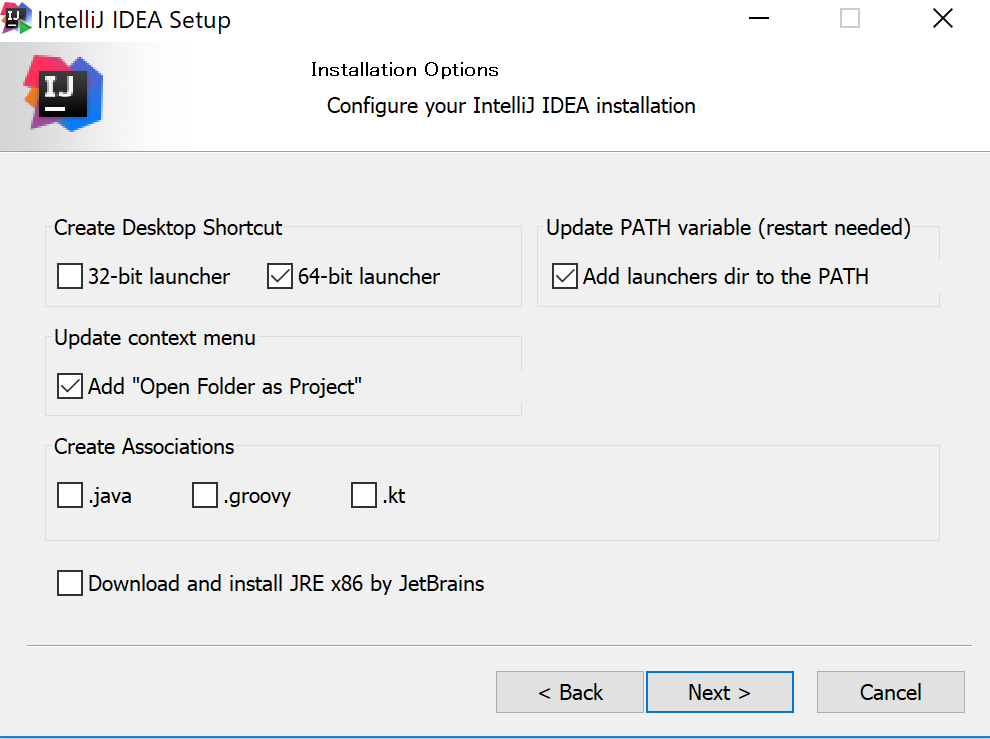The width and height of the screenshot is (990, 739).
Task: Enable the .java file association
Action: coord(69,495)
